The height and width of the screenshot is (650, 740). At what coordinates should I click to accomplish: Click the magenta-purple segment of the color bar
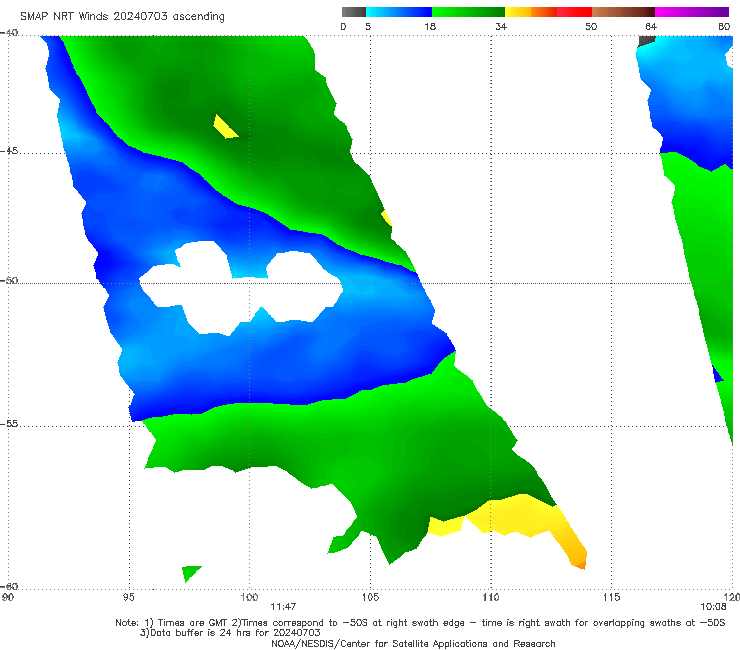(692, 12)
